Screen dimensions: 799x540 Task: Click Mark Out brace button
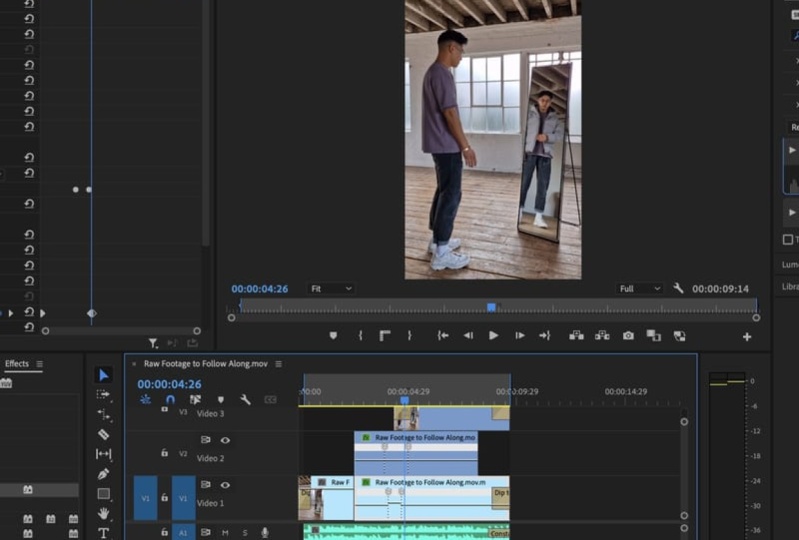coord(409,336)
